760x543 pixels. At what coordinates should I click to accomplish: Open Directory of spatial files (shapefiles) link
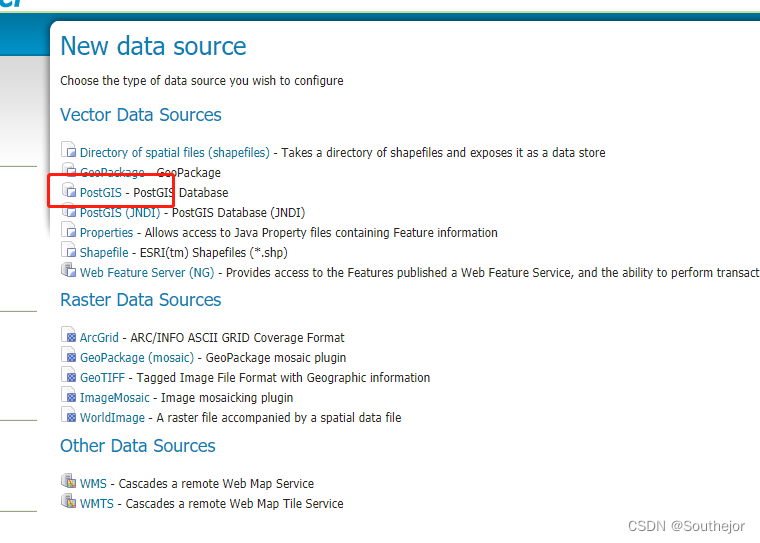pyautogui.click(x=174, y=153)
